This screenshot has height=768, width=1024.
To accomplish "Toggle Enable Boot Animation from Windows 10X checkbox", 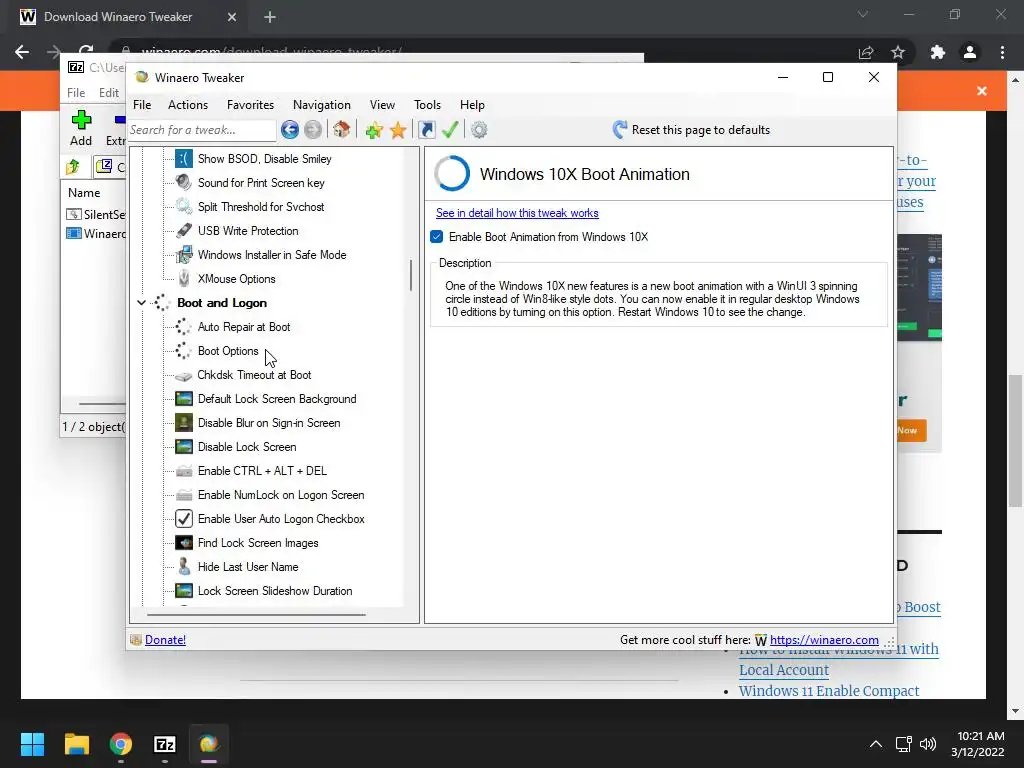I will [437, 237].
